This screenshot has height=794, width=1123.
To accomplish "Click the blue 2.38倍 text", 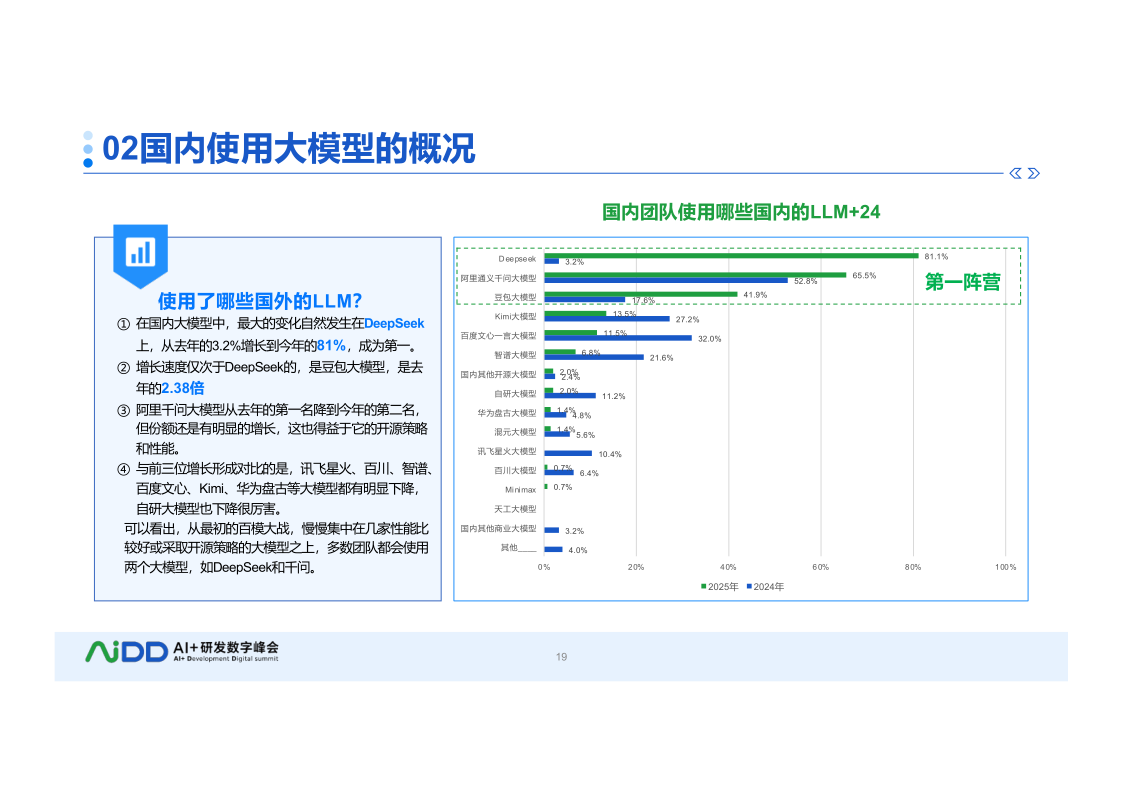I will point(183,388).
